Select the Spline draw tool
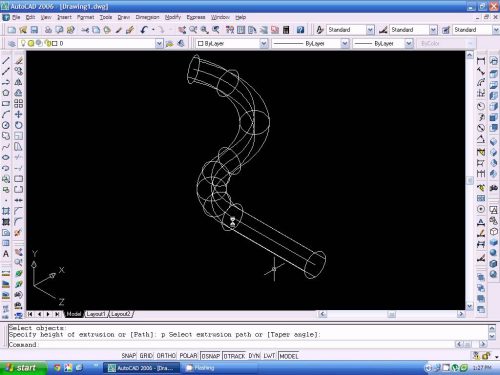 click(x=6, y=147)
